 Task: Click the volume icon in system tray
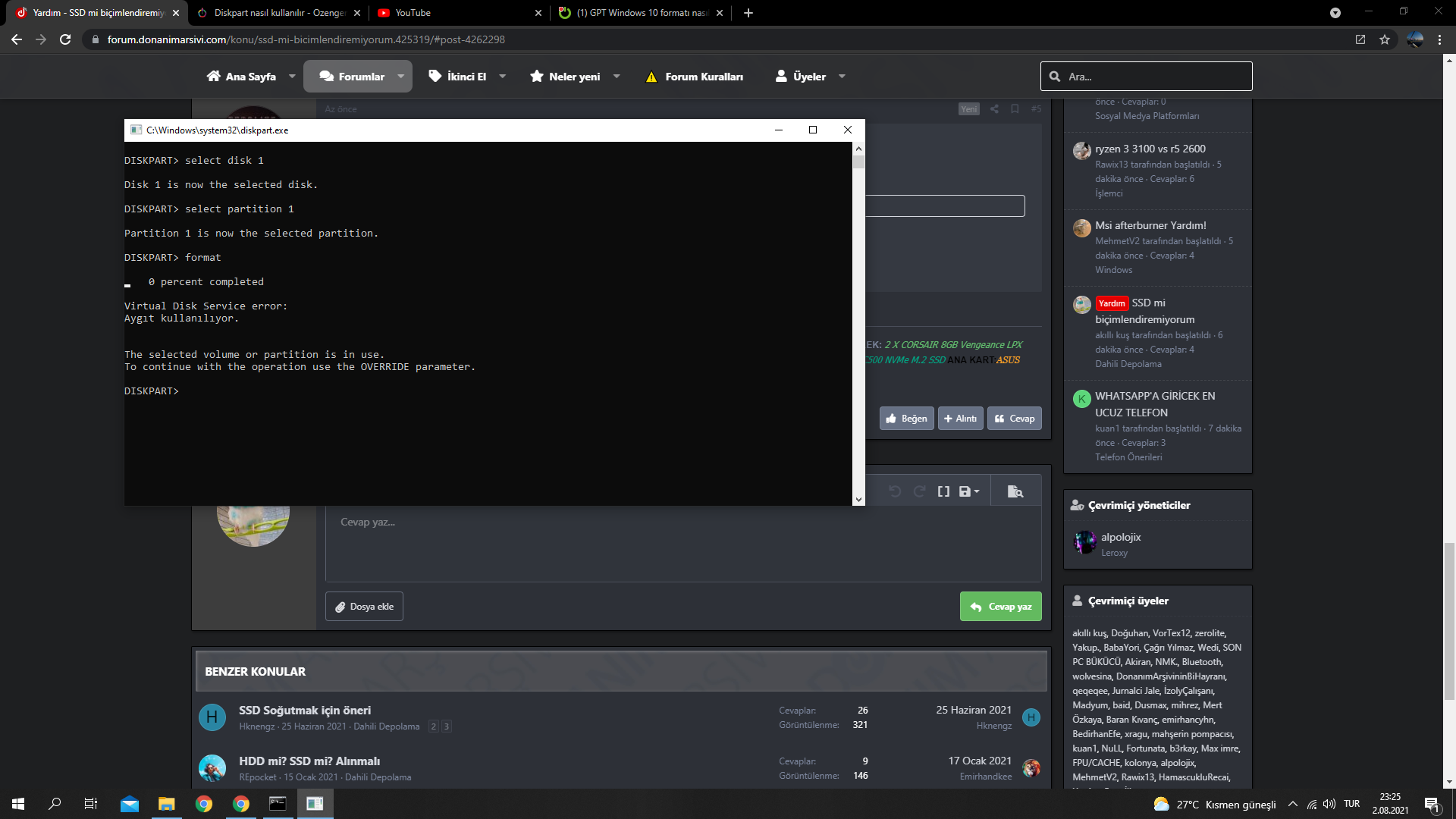1329,804
